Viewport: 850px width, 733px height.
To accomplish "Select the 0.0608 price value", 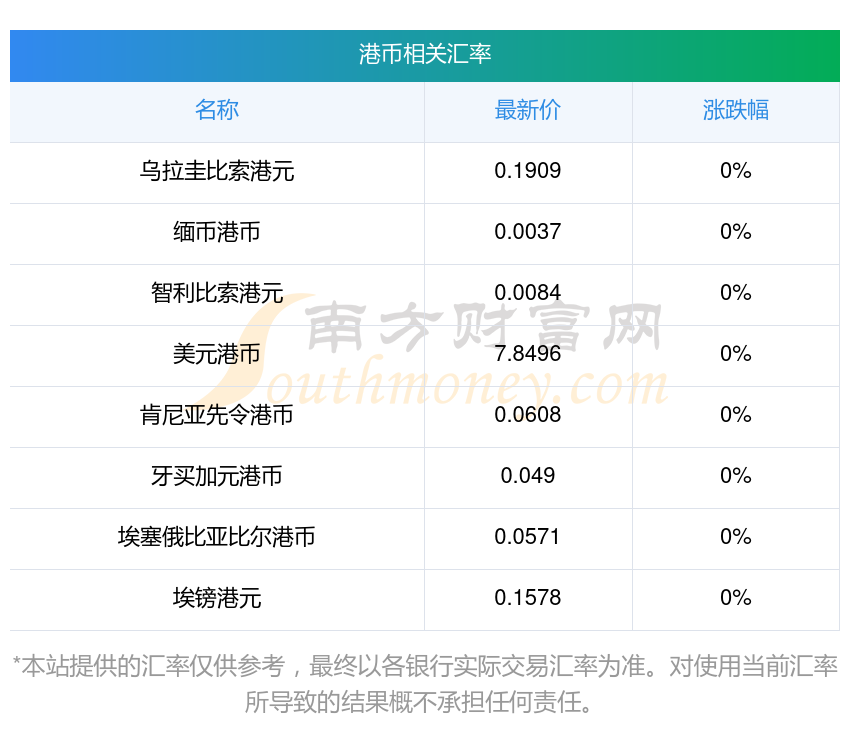I will tap(527, 415).
